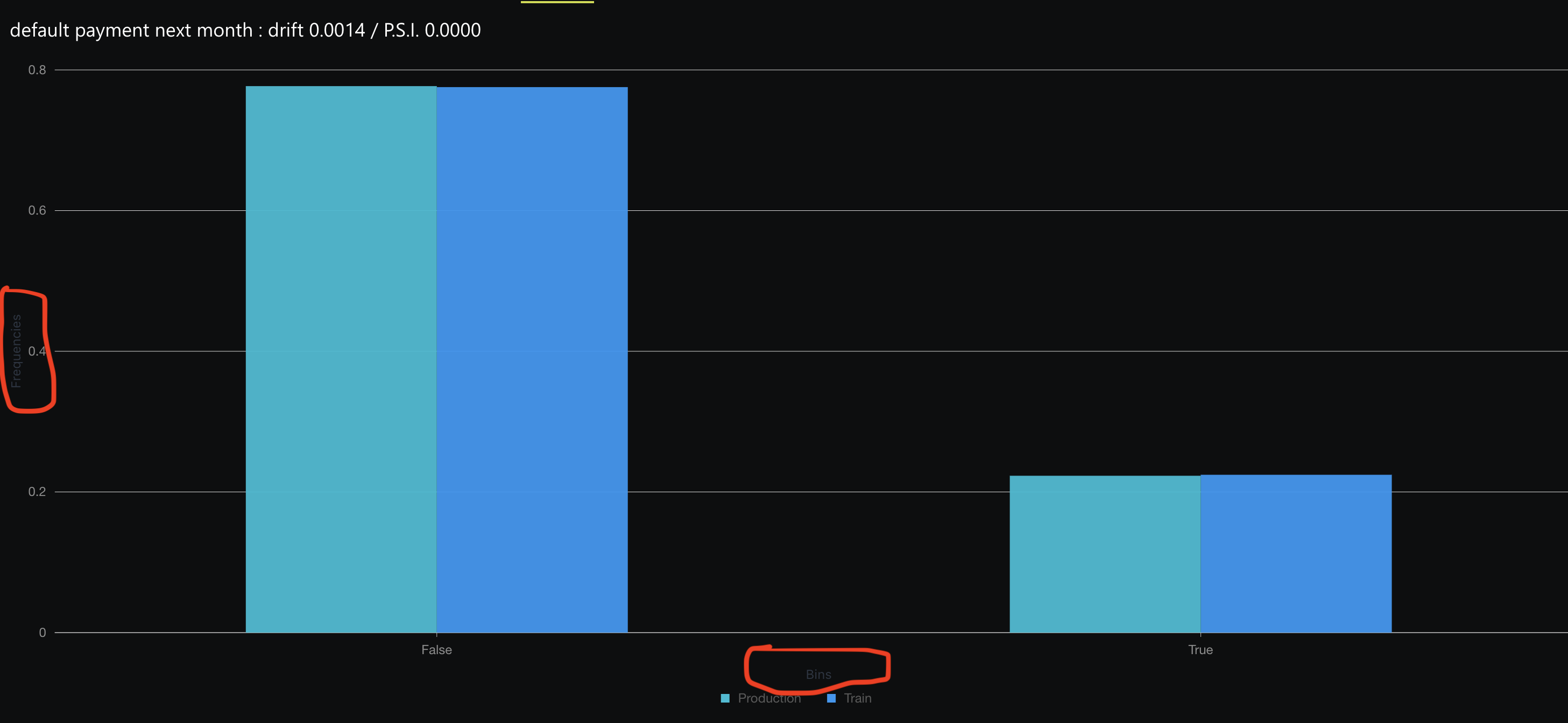The width and height of the screenshot is (1568, 723).
Task: Click the P.S.I. 0.0000 text in title
Action: (432, 30)
